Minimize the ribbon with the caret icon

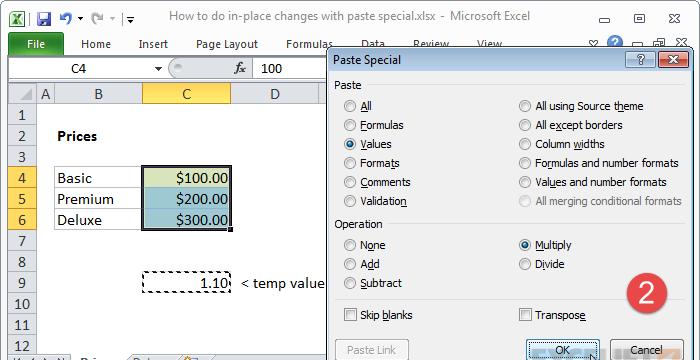tap(593, 44)
